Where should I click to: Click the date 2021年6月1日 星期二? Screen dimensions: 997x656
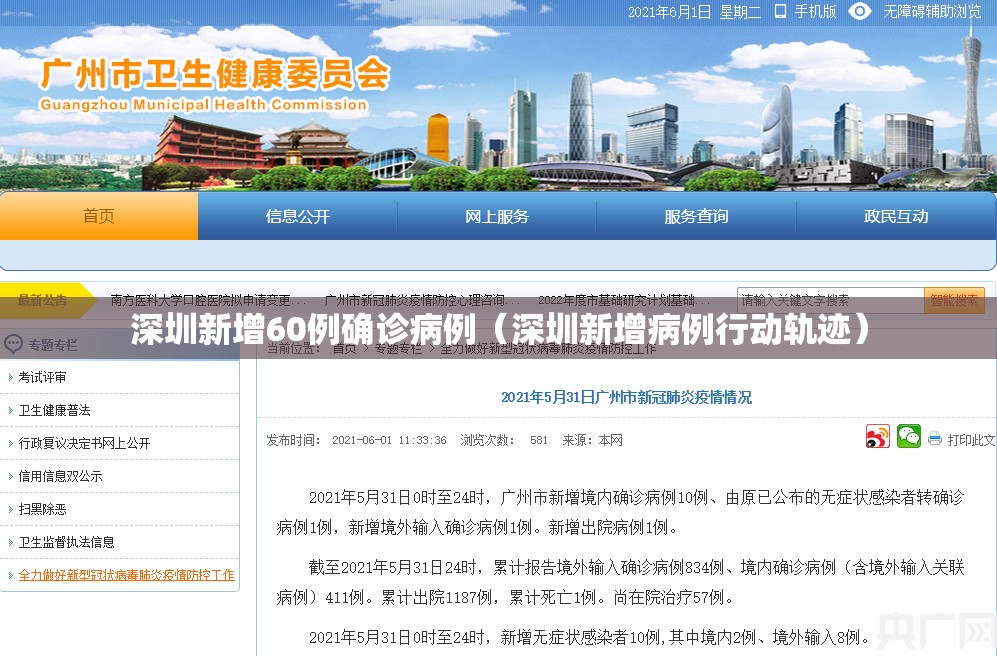(694, 11)
